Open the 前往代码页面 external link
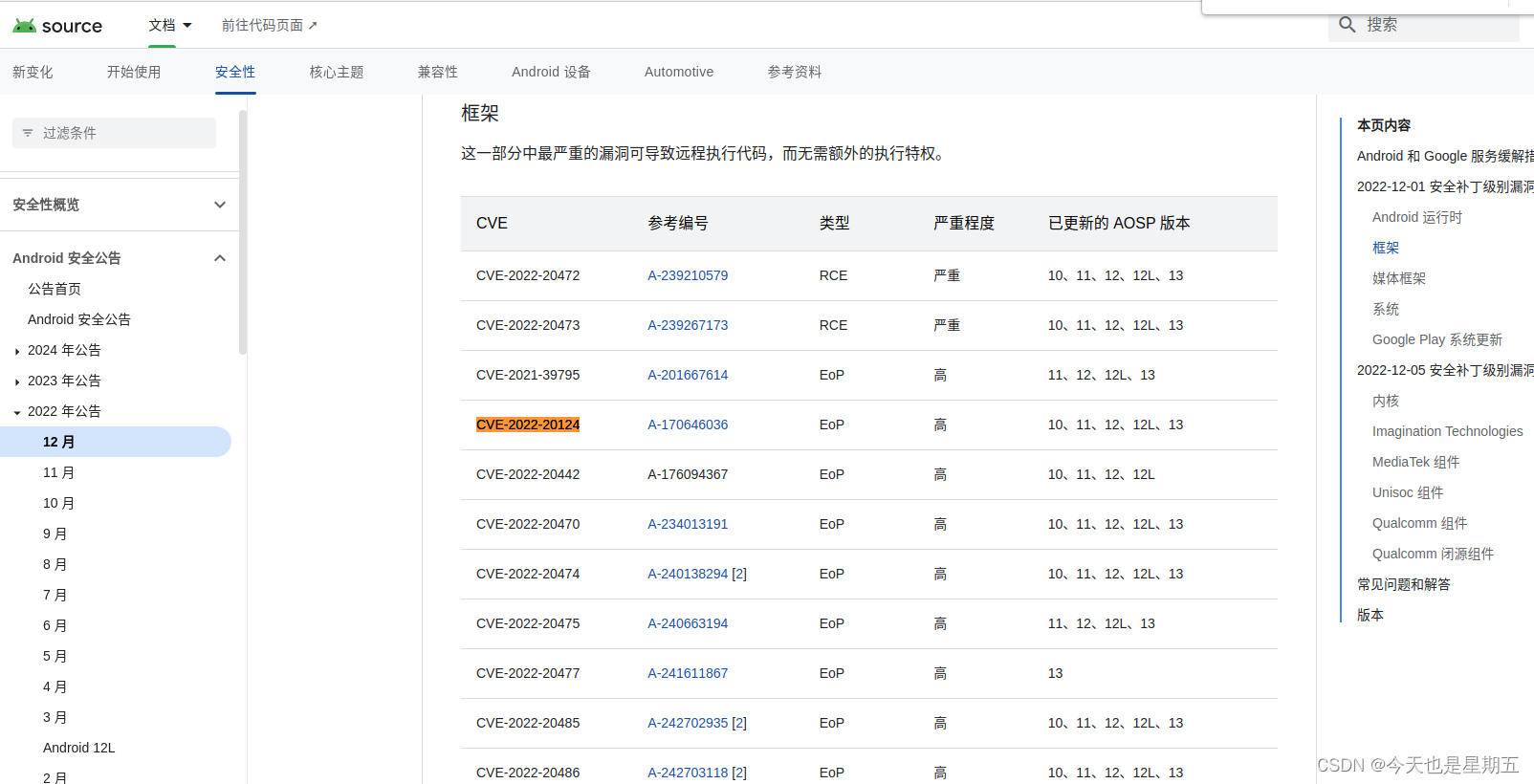This screenshot has width=1534, height=784. click(269, 25)
